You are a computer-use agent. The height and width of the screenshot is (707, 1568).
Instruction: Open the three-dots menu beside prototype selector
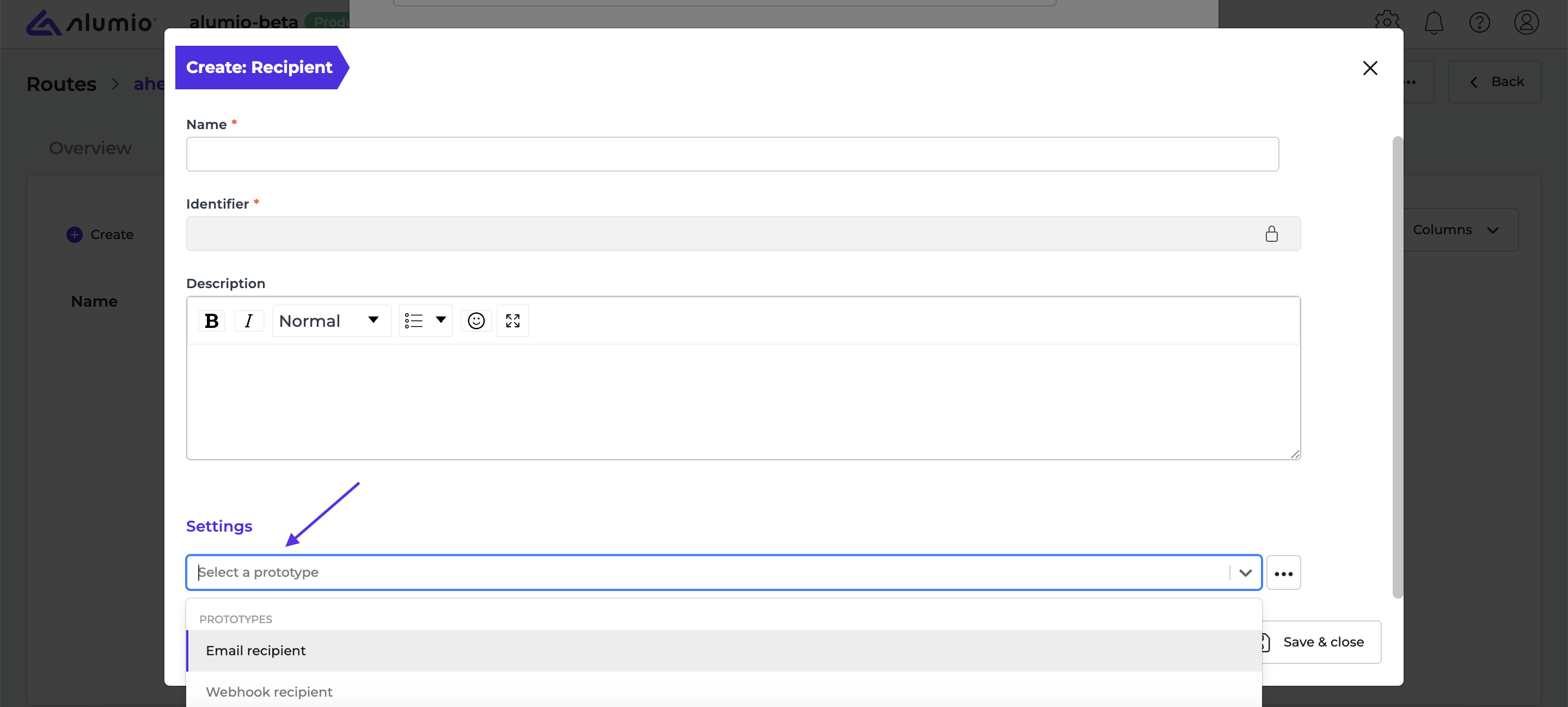click(x=1283, y=573)
